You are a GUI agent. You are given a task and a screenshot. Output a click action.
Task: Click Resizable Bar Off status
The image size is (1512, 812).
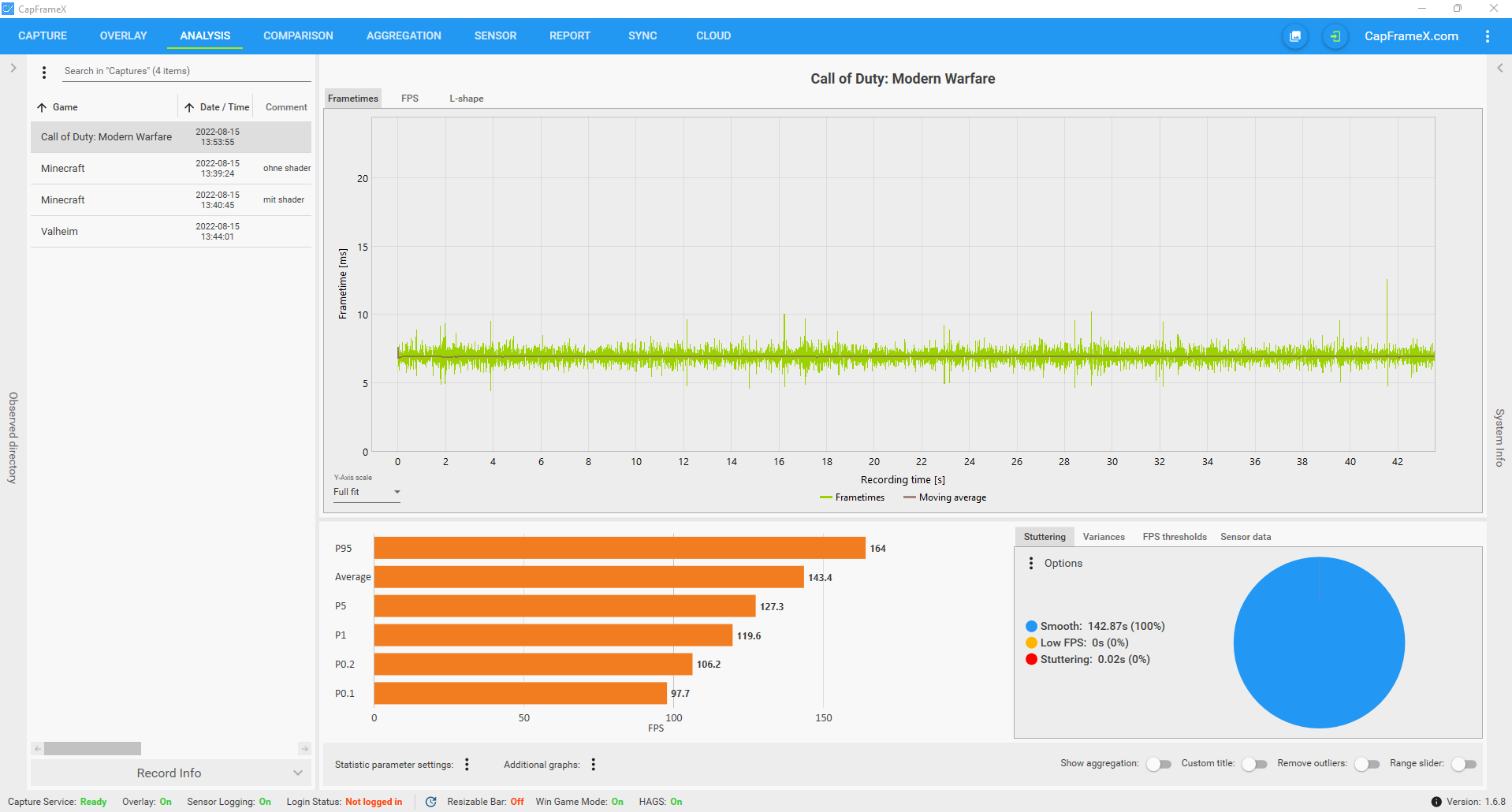[x=517, y=802]
